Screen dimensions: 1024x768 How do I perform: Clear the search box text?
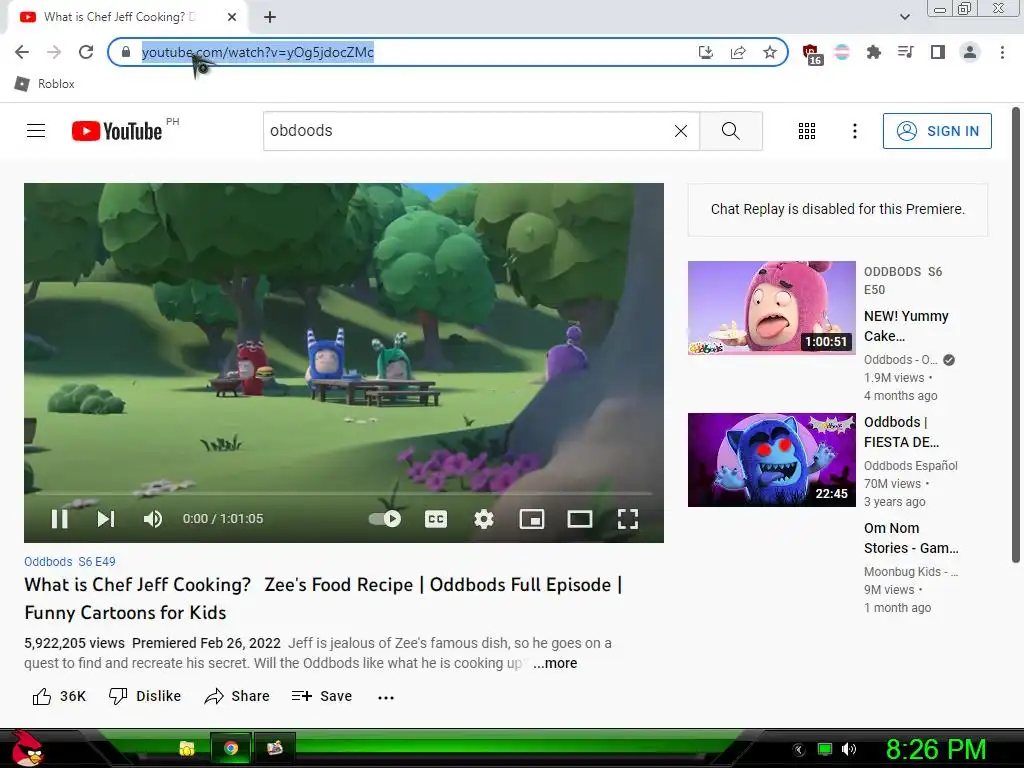click(x=680, y=131)
